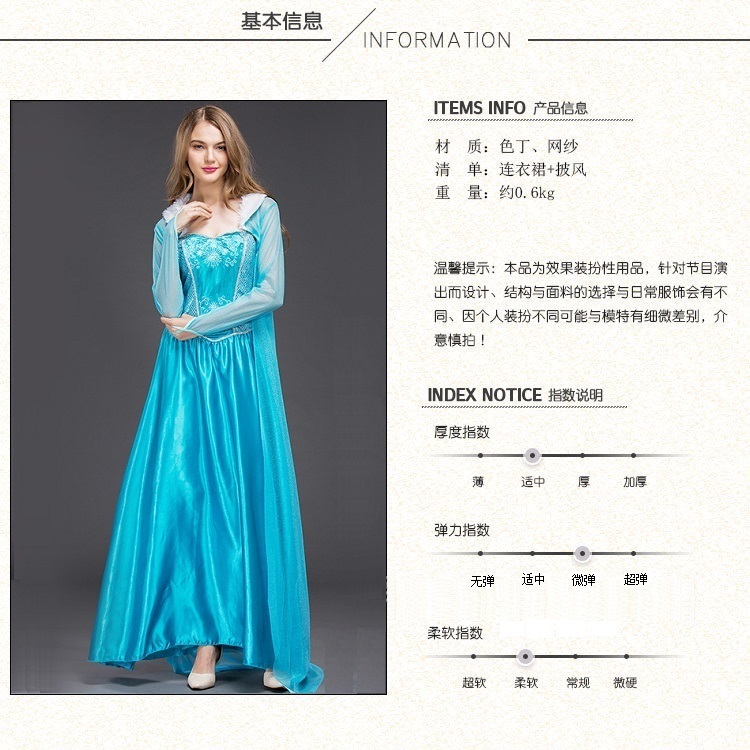Select the 适中 point on 弹力指数 slider
The width and height of the screenshot is (750, 750).
click(532, 553)
